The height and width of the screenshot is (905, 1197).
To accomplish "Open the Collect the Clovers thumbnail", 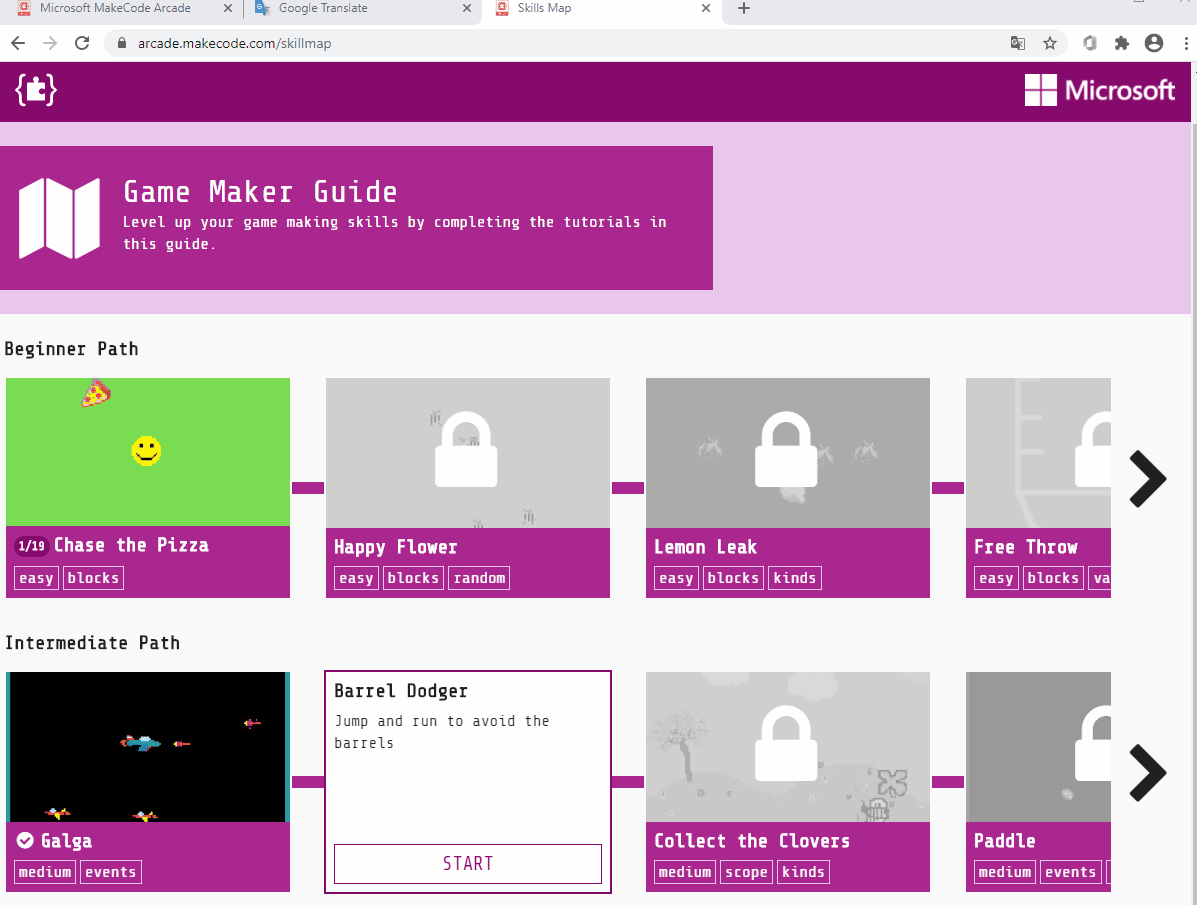I will click(788, 746).
